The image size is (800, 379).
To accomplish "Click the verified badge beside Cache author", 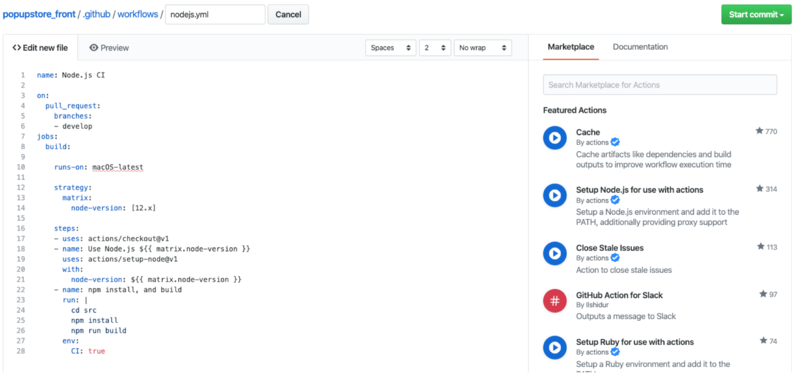I will pos(615,142).
